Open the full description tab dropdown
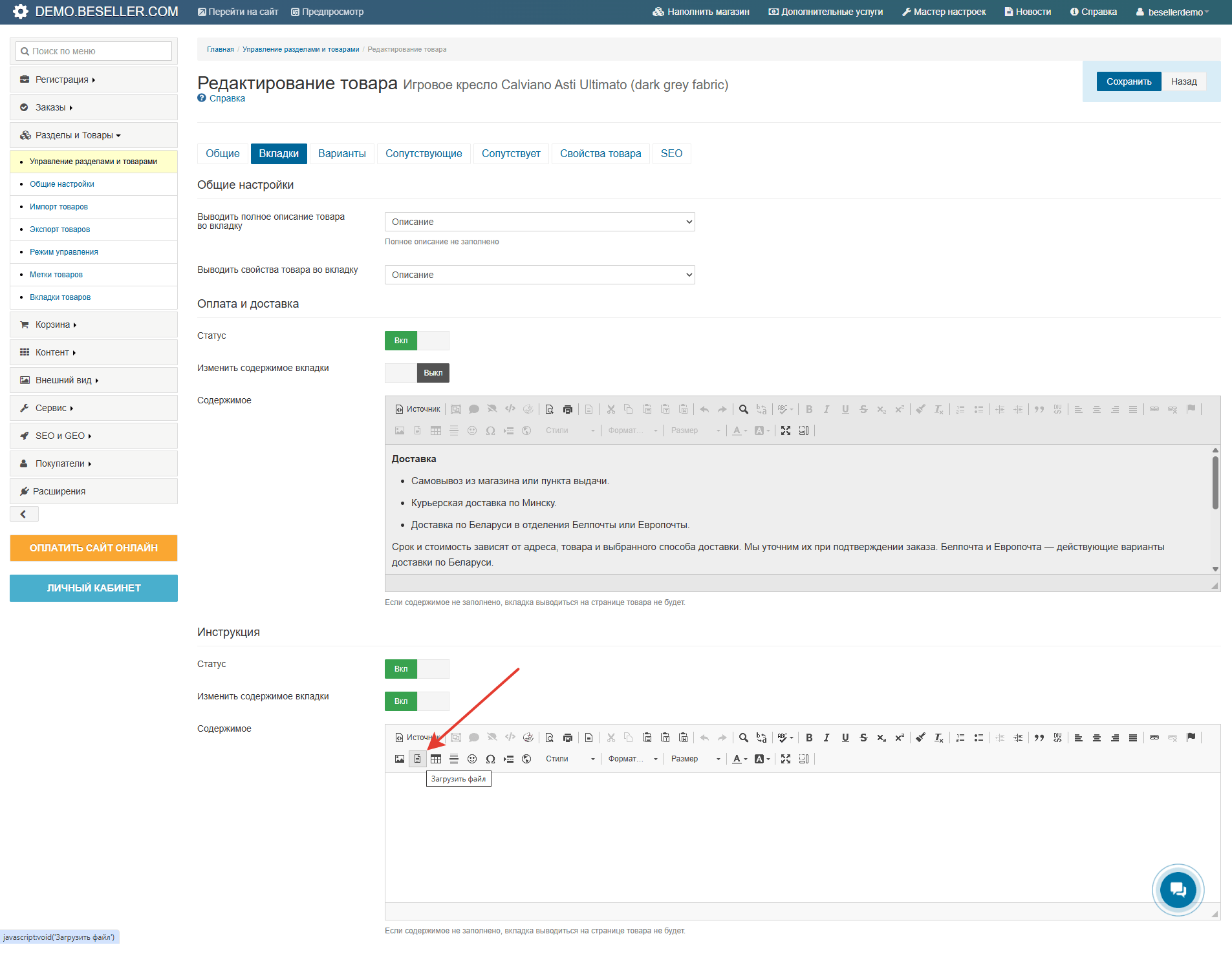Image resolution: width=1232 pixels, height=956 pixels. [540, 222]
